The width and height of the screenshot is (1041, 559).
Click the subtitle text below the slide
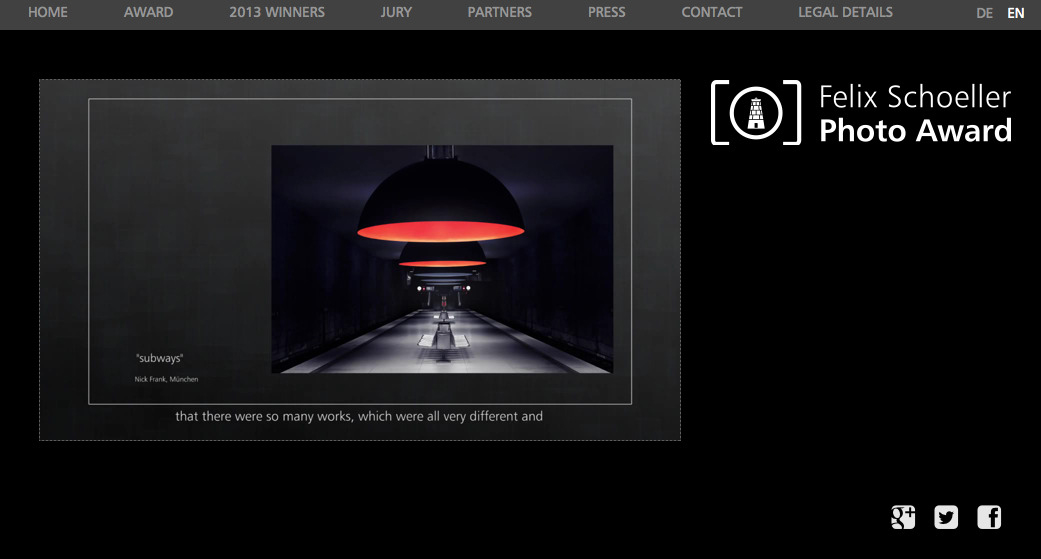[359, 416]
